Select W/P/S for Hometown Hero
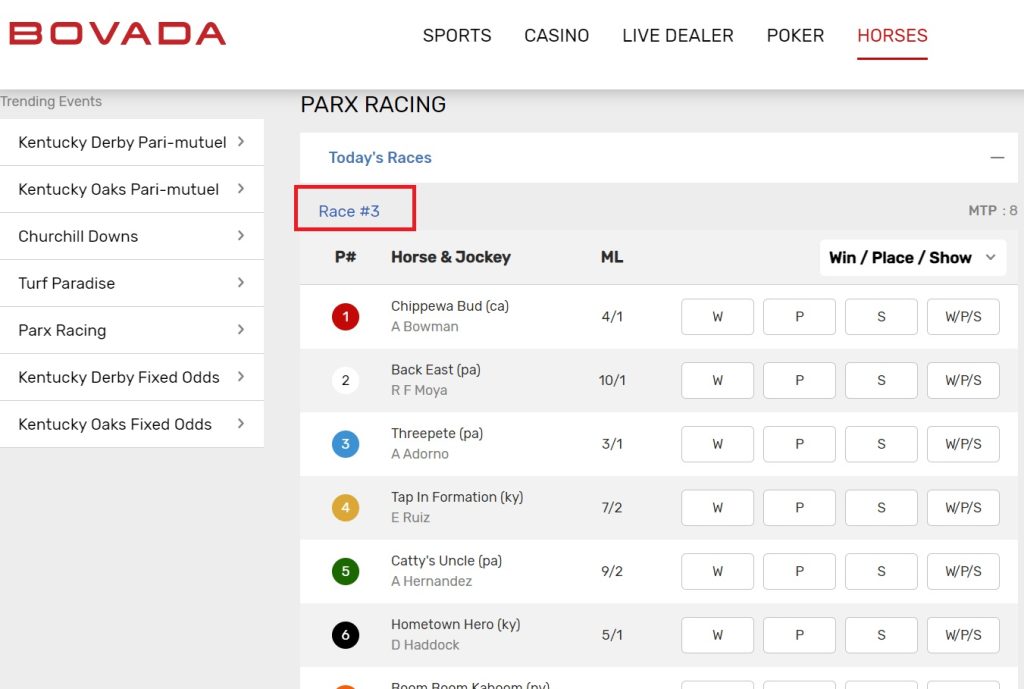This screenshot has height=689, width=1024. 963,635
